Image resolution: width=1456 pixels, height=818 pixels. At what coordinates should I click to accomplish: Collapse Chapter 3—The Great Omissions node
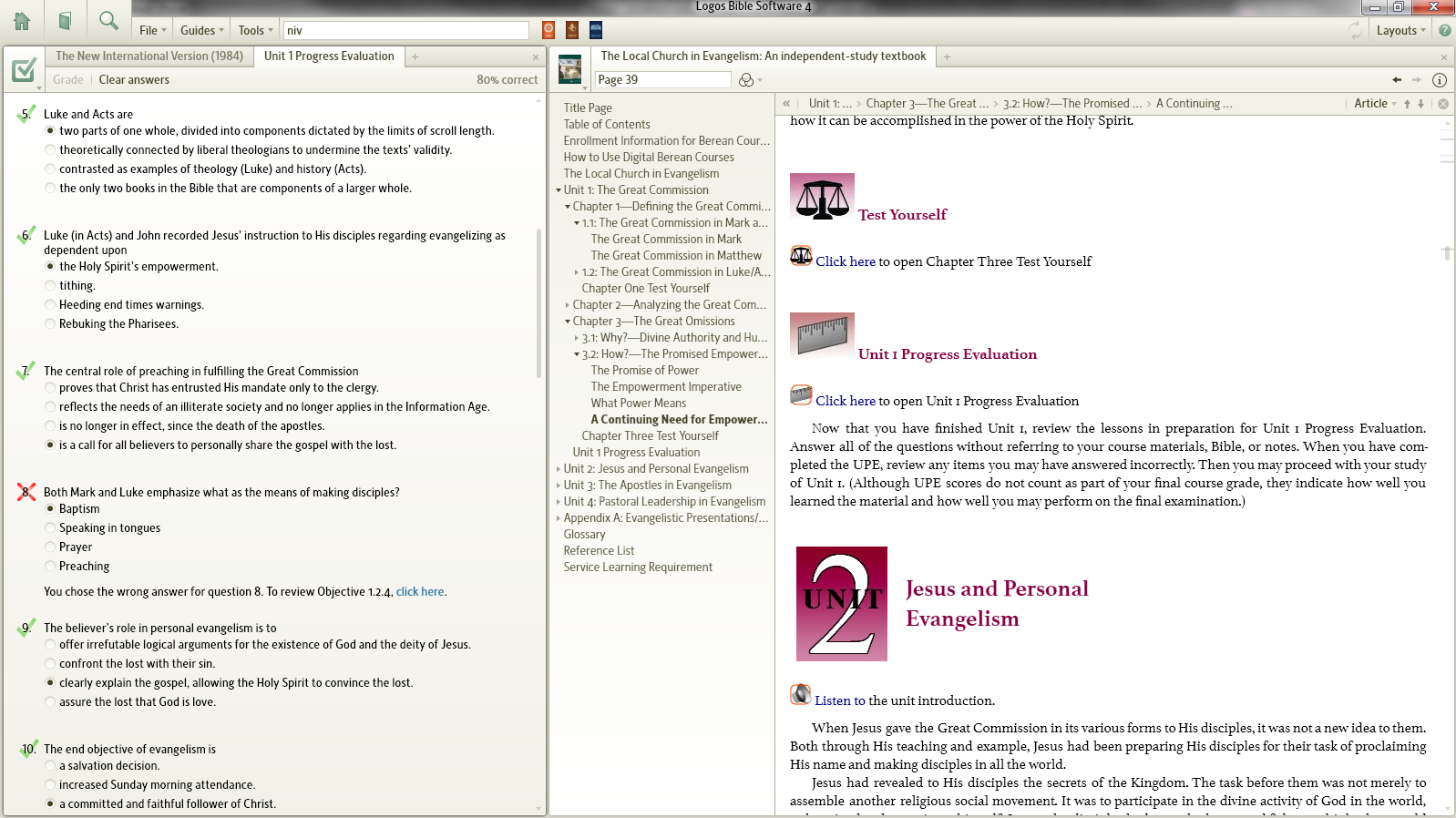pos(568,322)
